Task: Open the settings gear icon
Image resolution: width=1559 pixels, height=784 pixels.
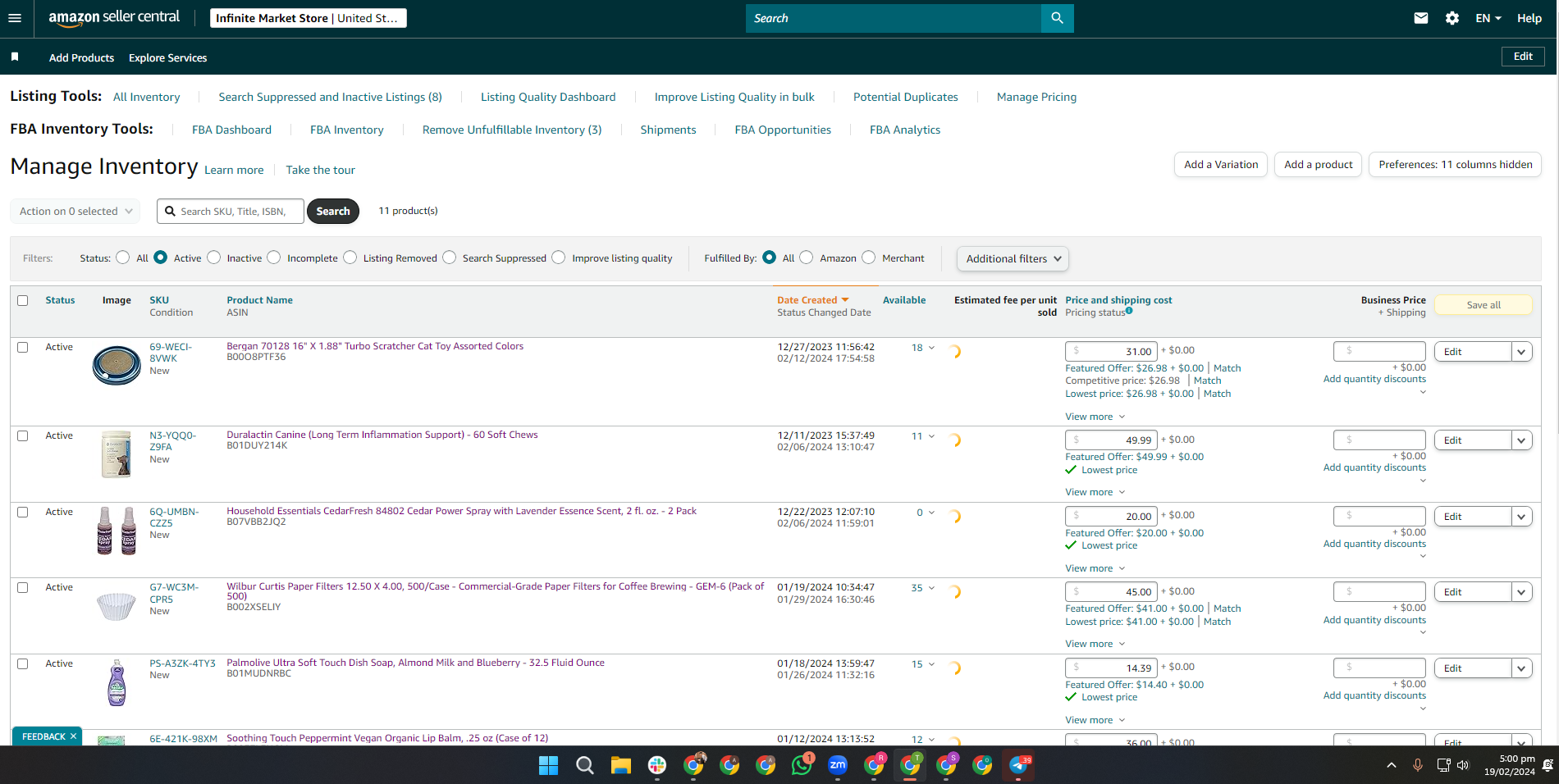Action: click(x=1452, y=18)
